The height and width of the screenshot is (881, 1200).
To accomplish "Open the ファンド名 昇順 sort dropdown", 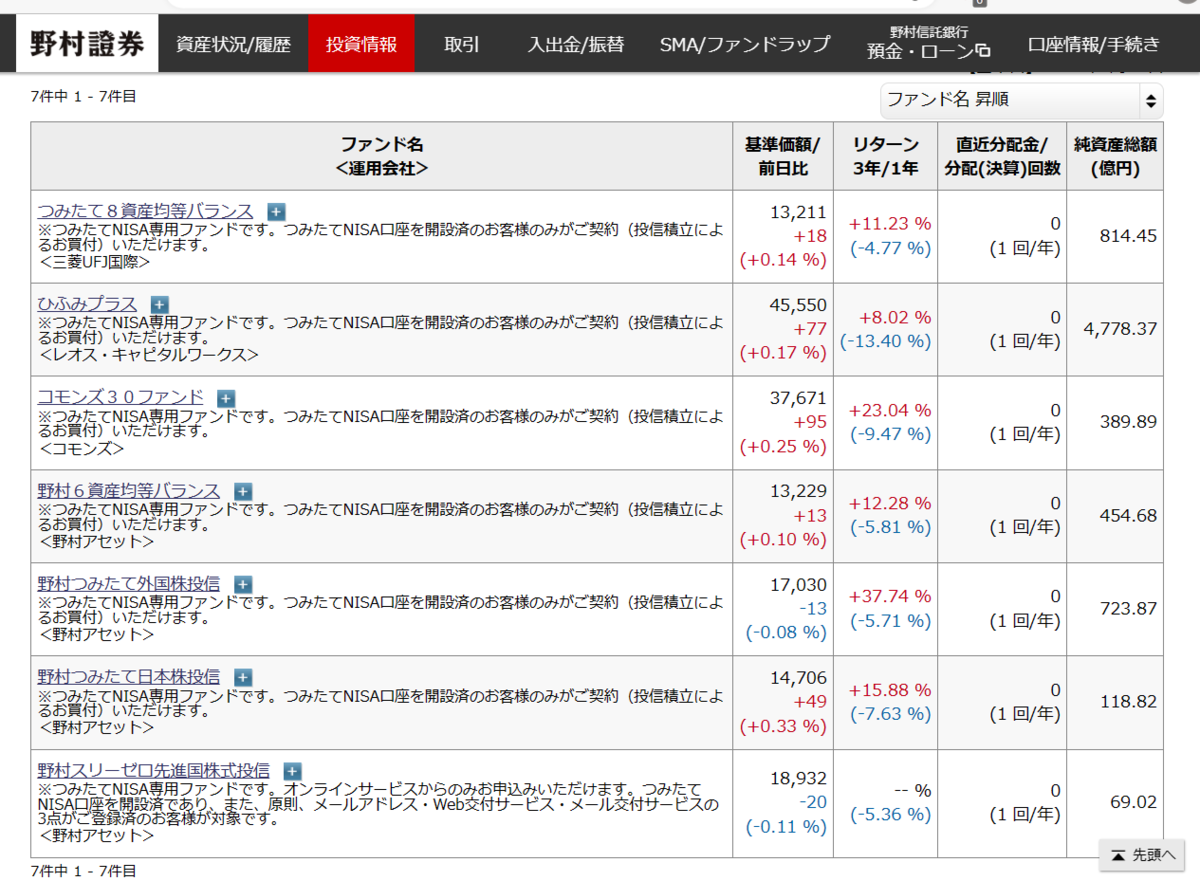I will click(1022, 100).
